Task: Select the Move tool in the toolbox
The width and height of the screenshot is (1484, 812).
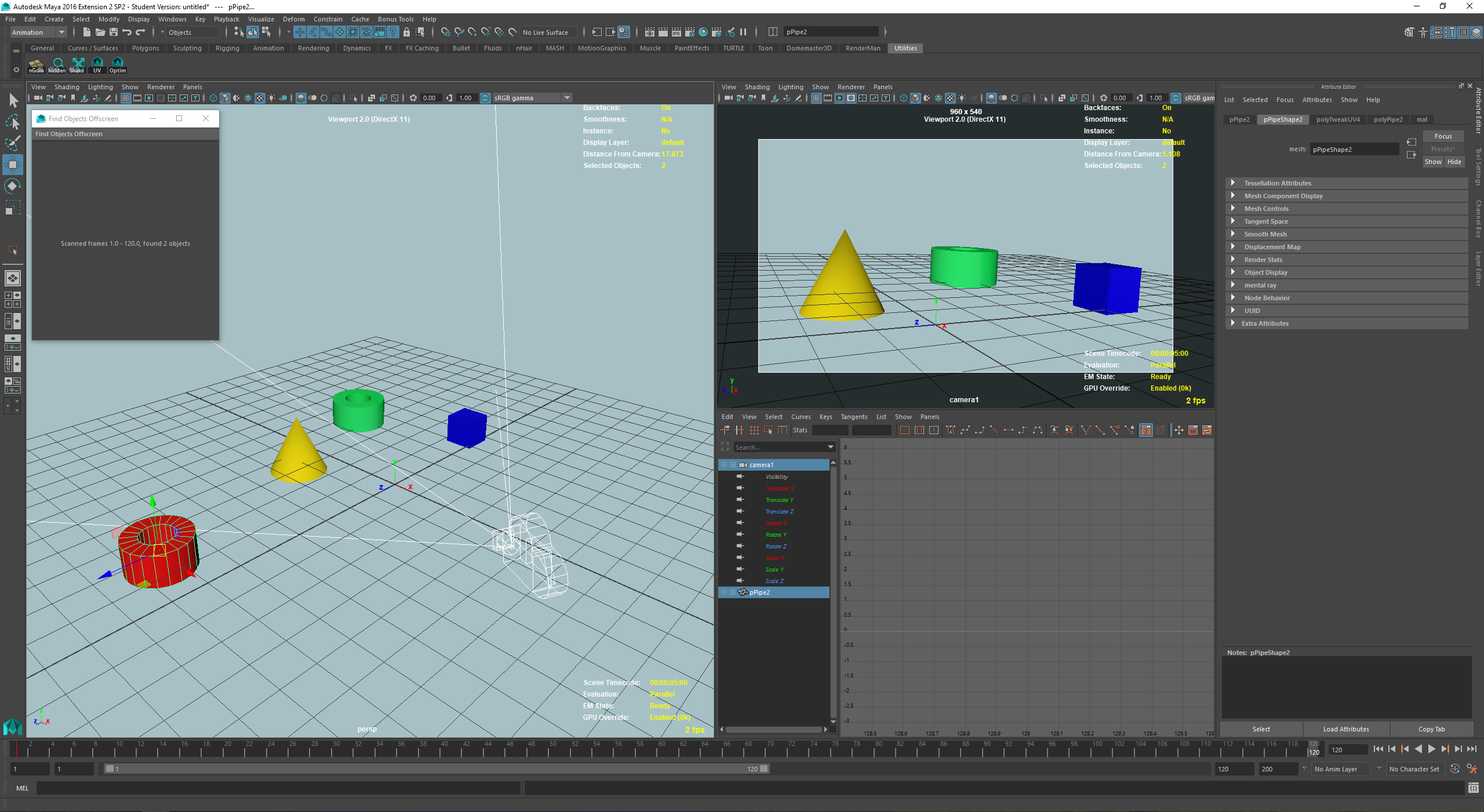Action: pyautogui.click(x=12, y=165)
